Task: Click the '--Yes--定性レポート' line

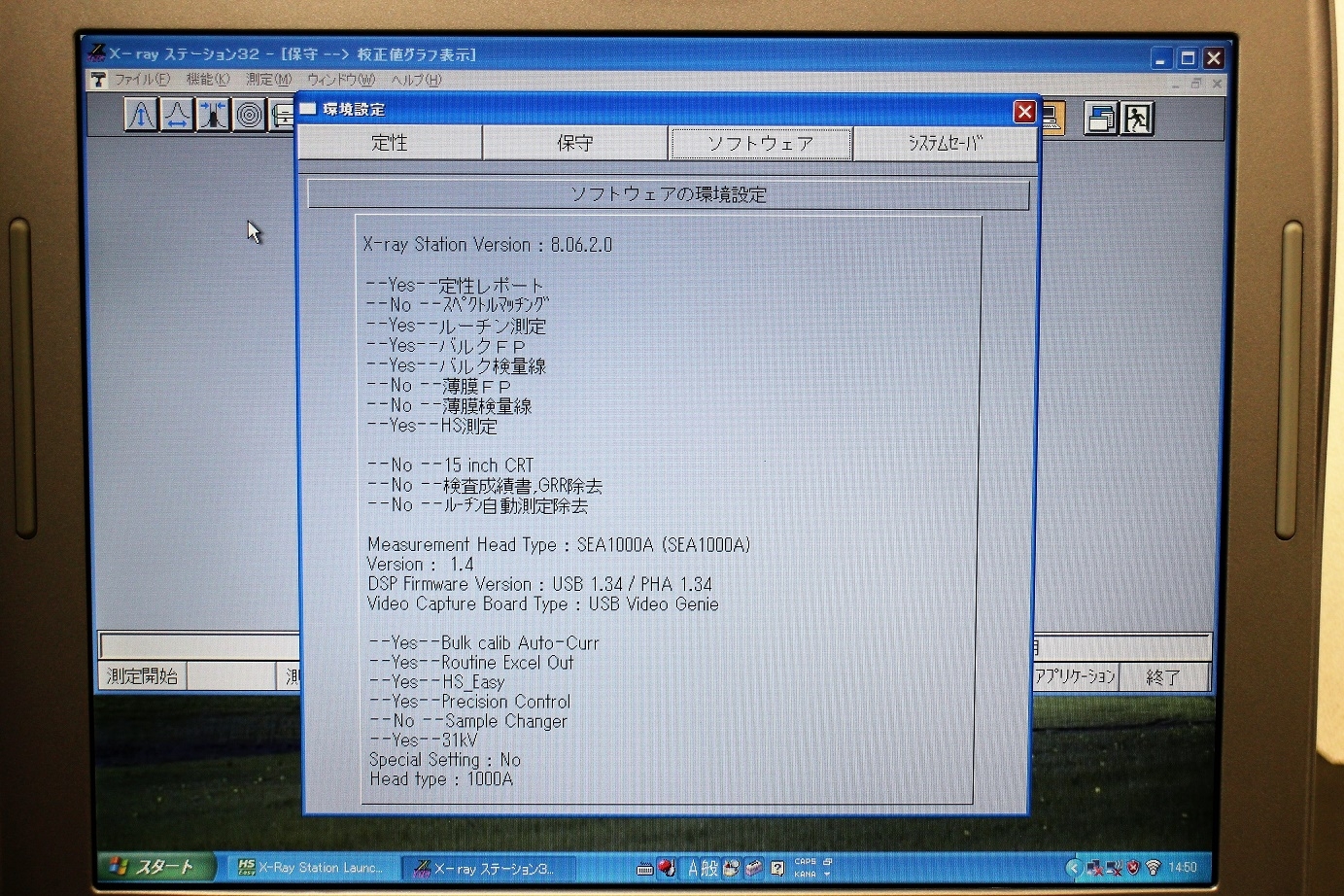Action: coord(455,286)
